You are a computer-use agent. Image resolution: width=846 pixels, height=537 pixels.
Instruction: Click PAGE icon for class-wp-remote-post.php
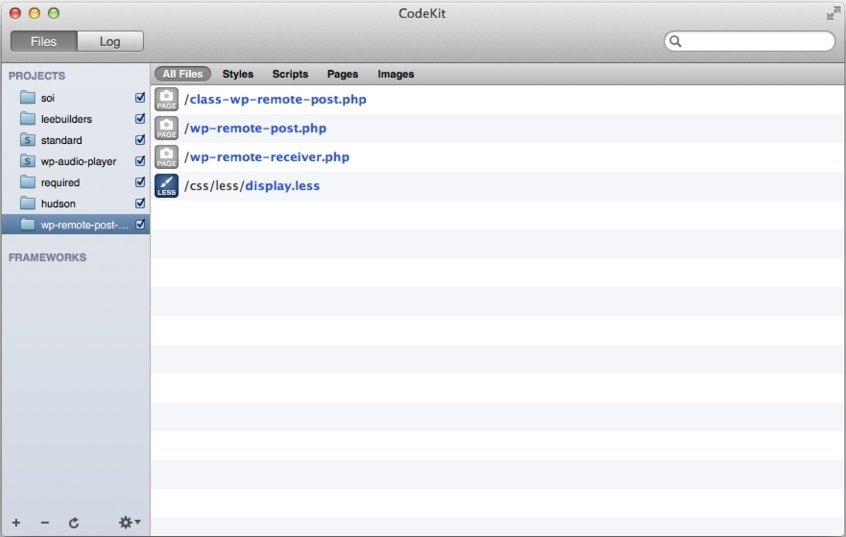(166, 99)
